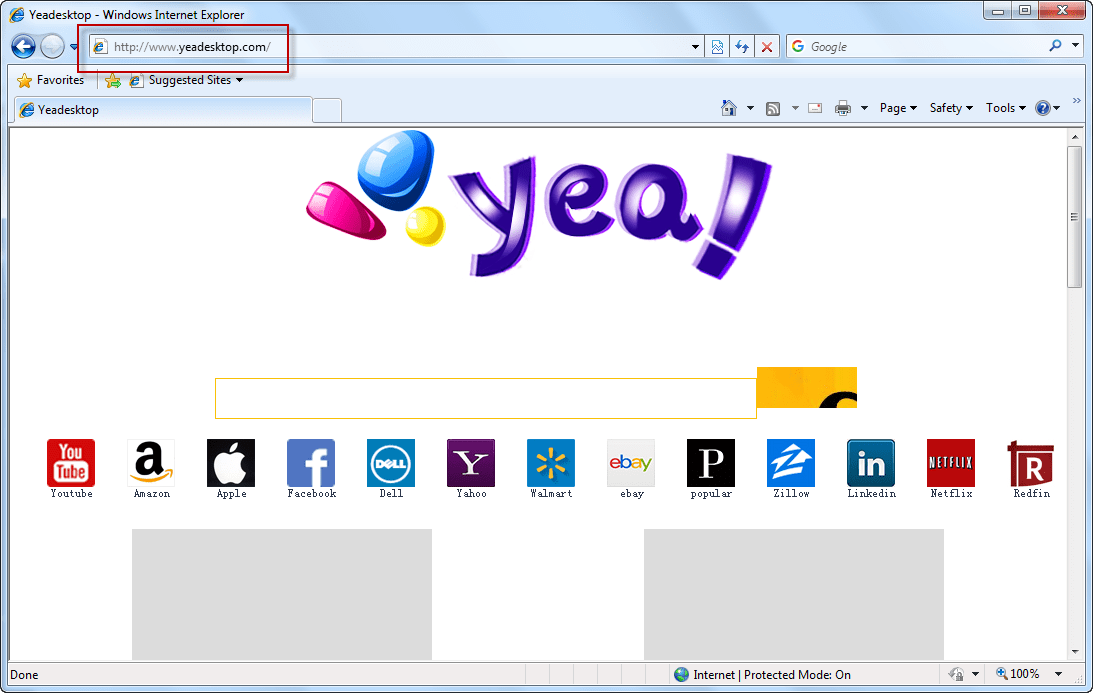Click the scrollbar up arrow
1093x693 pixels.
point(1074,137)
